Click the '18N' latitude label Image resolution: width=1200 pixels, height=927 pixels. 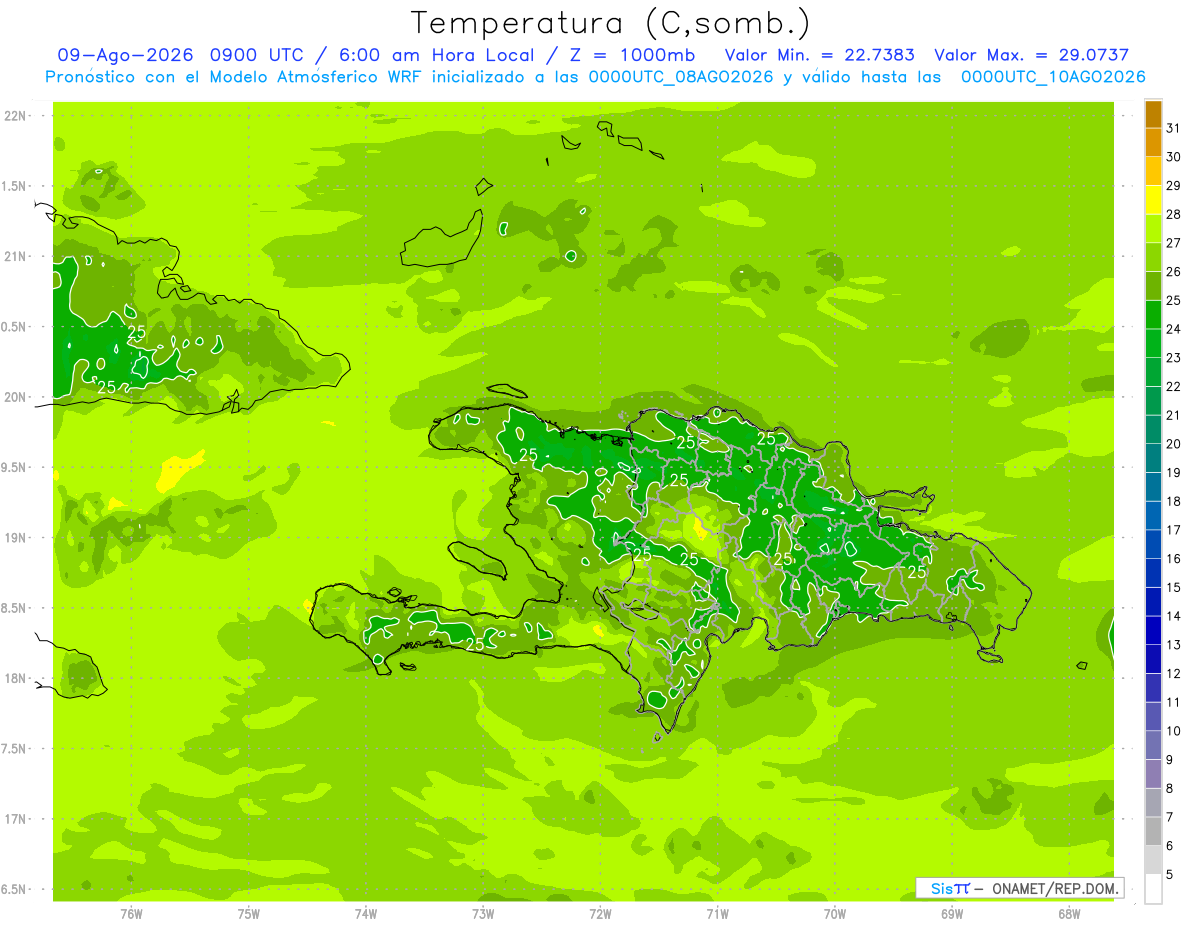[x=15, y=678]
